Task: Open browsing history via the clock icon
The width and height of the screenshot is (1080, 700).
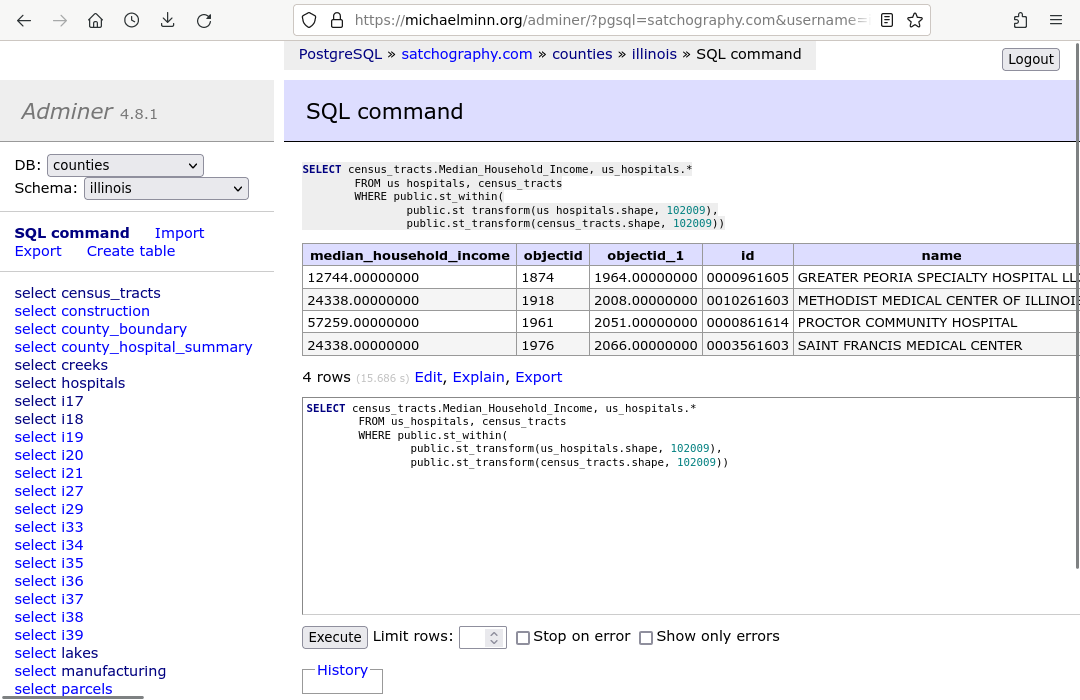Action: (x=131, y=19)
